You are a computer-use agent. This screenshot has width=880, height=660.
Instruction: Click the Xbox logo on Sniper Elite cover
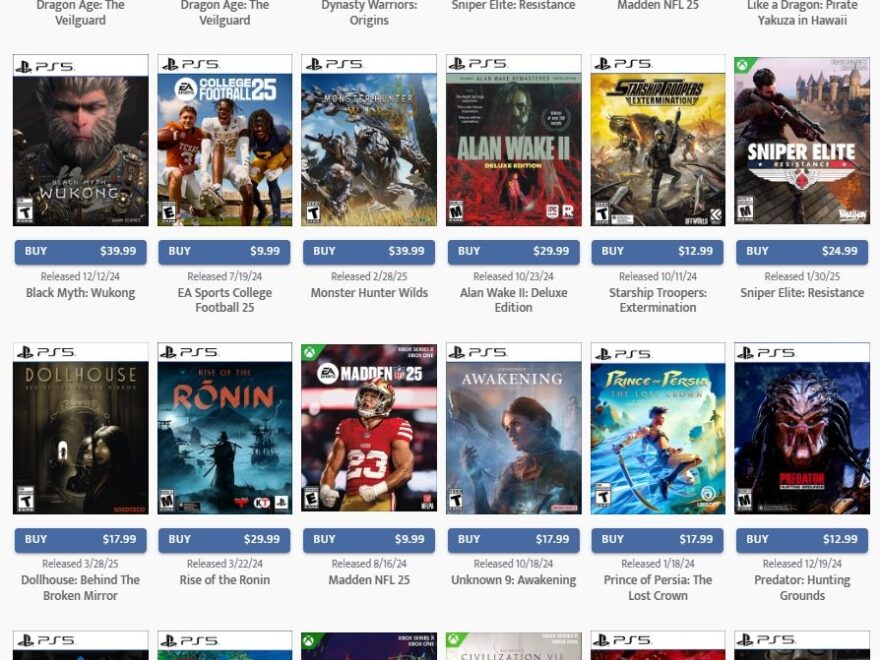pyautogui.click(x=742, y=65)
